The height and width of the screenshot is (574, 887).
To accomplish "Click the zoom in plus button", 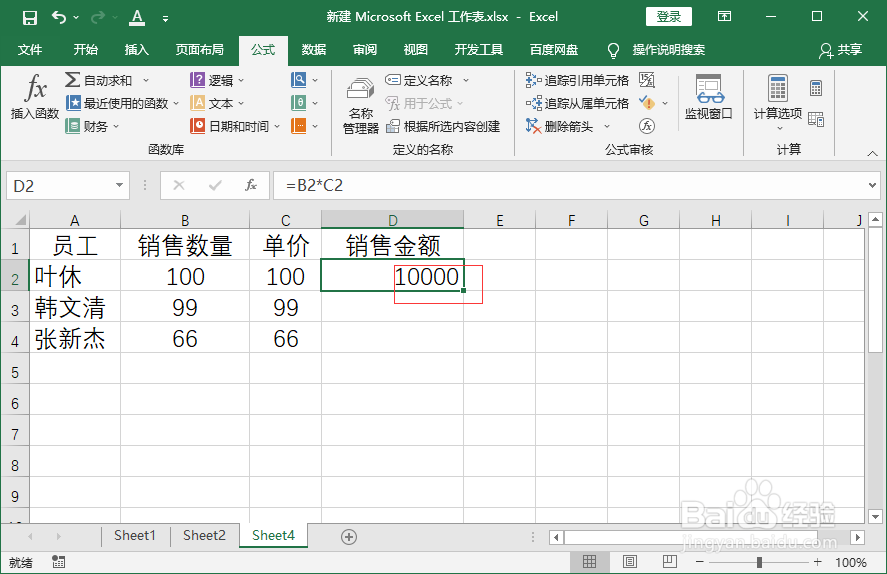I will pyautogui.click(x=817, y=562).
